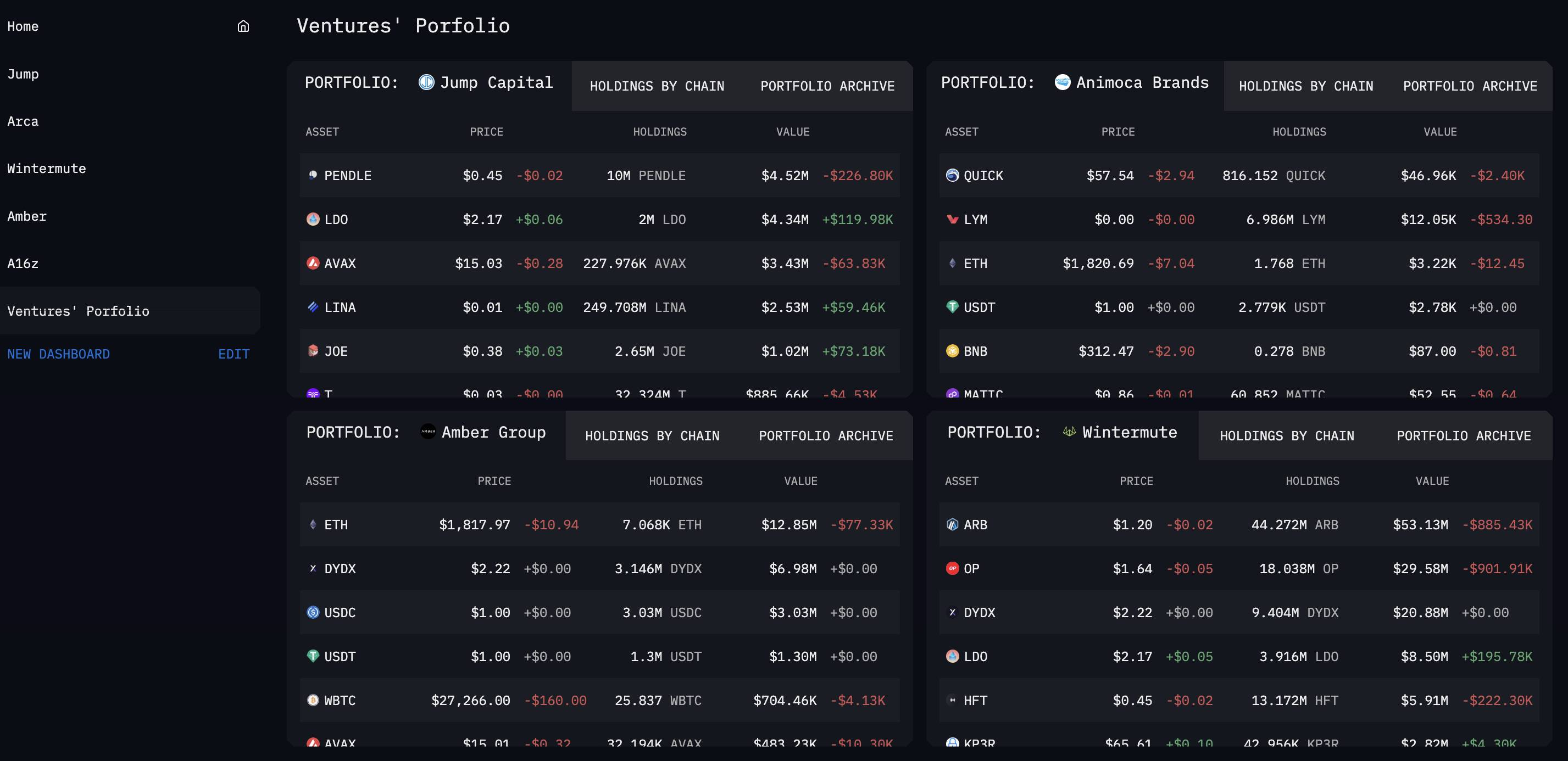Open Holdings By Chain tab for Jump Capital
1568x761 pixels.
pyautogui.click(x=657, y=86)
